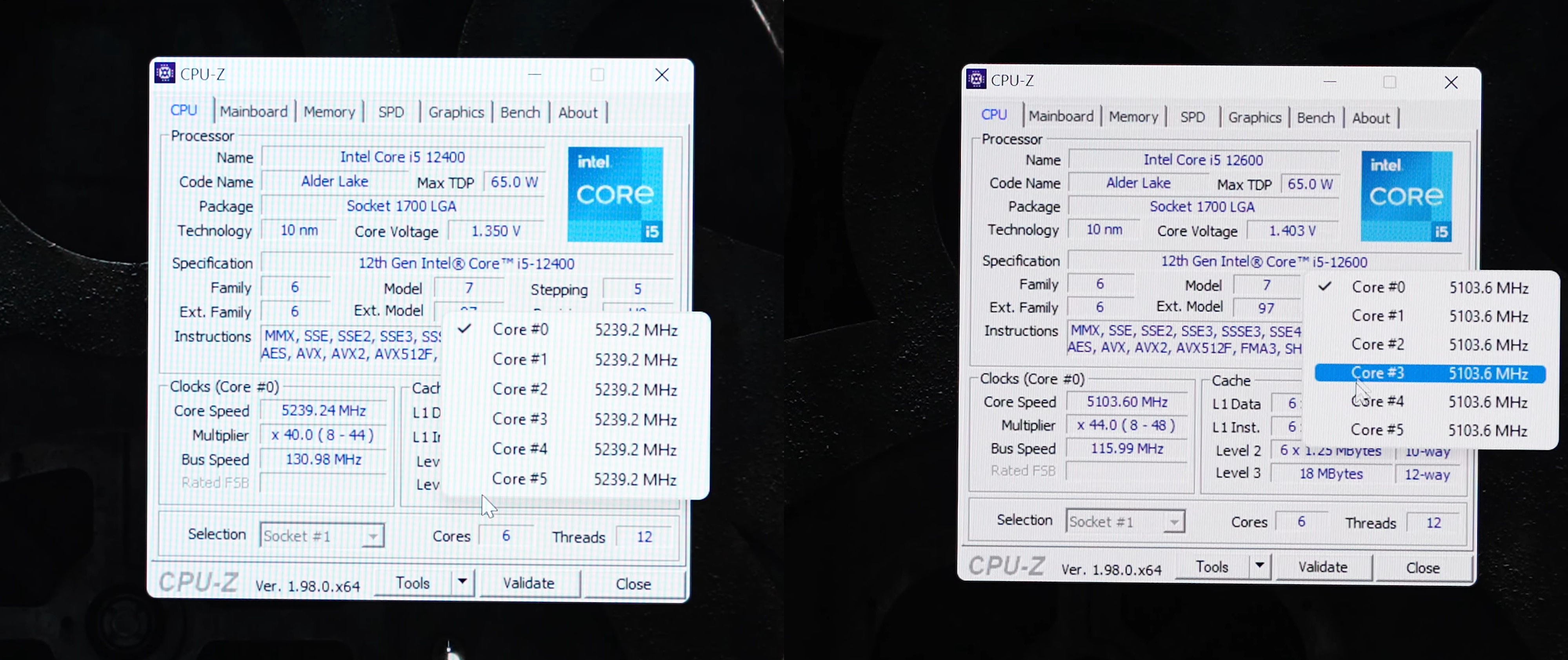
Task: Select Core #3 in right CPU-Z list
Action: (1420, 372)
